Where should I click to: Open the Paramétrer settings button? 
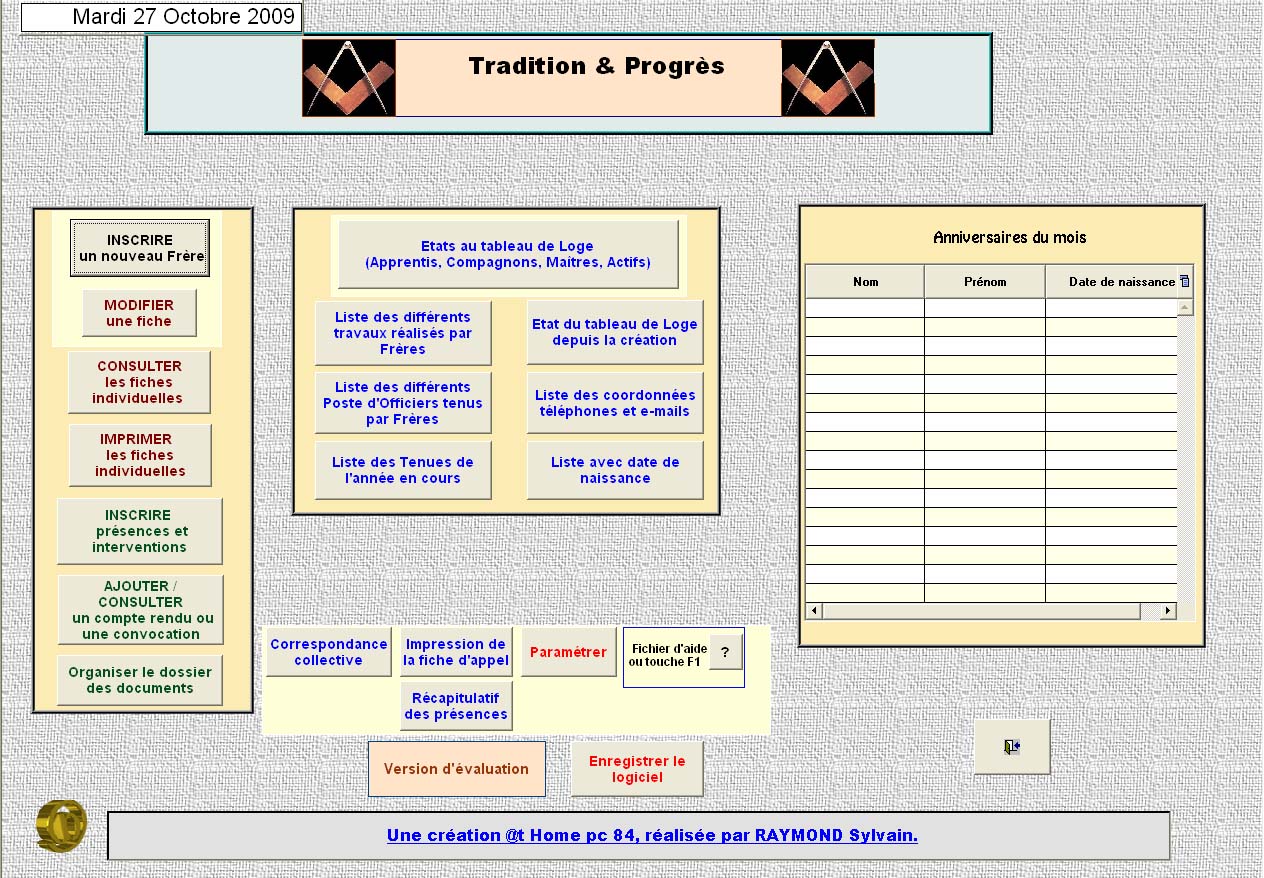(x=568, y=652)
